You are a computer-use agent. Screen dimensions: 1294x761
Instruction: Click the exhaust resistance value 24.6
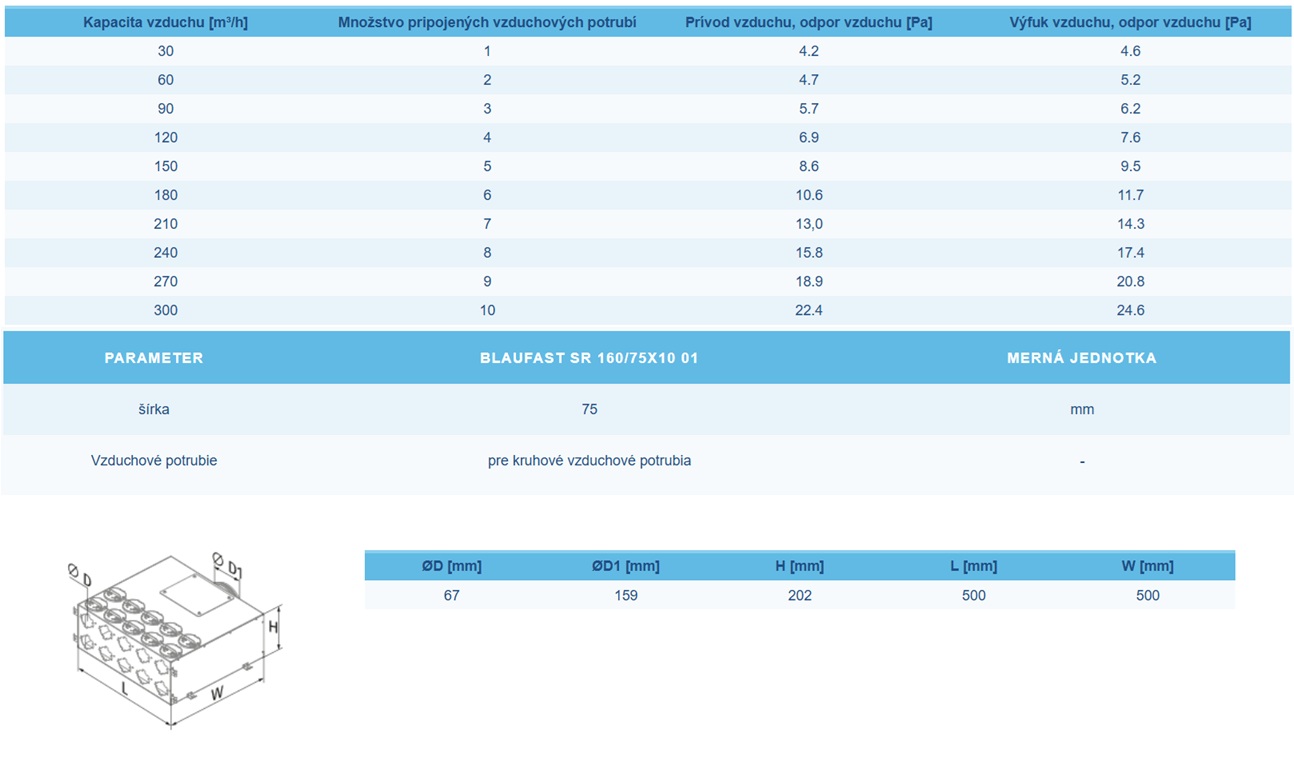coord(1130,310)
